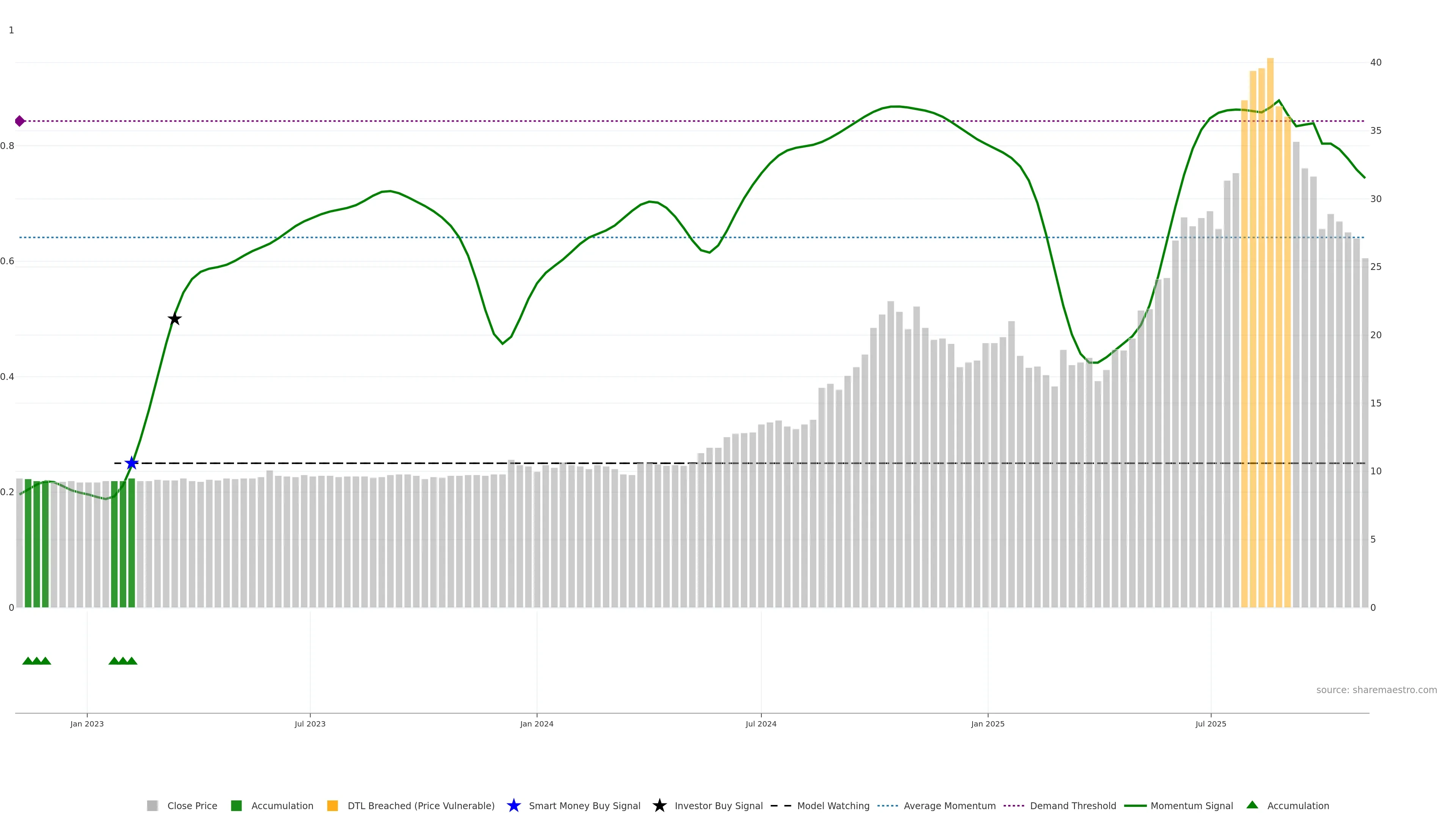
Task: Click the purple diamond Demand Threshold marker
Action: pos(20,121)
